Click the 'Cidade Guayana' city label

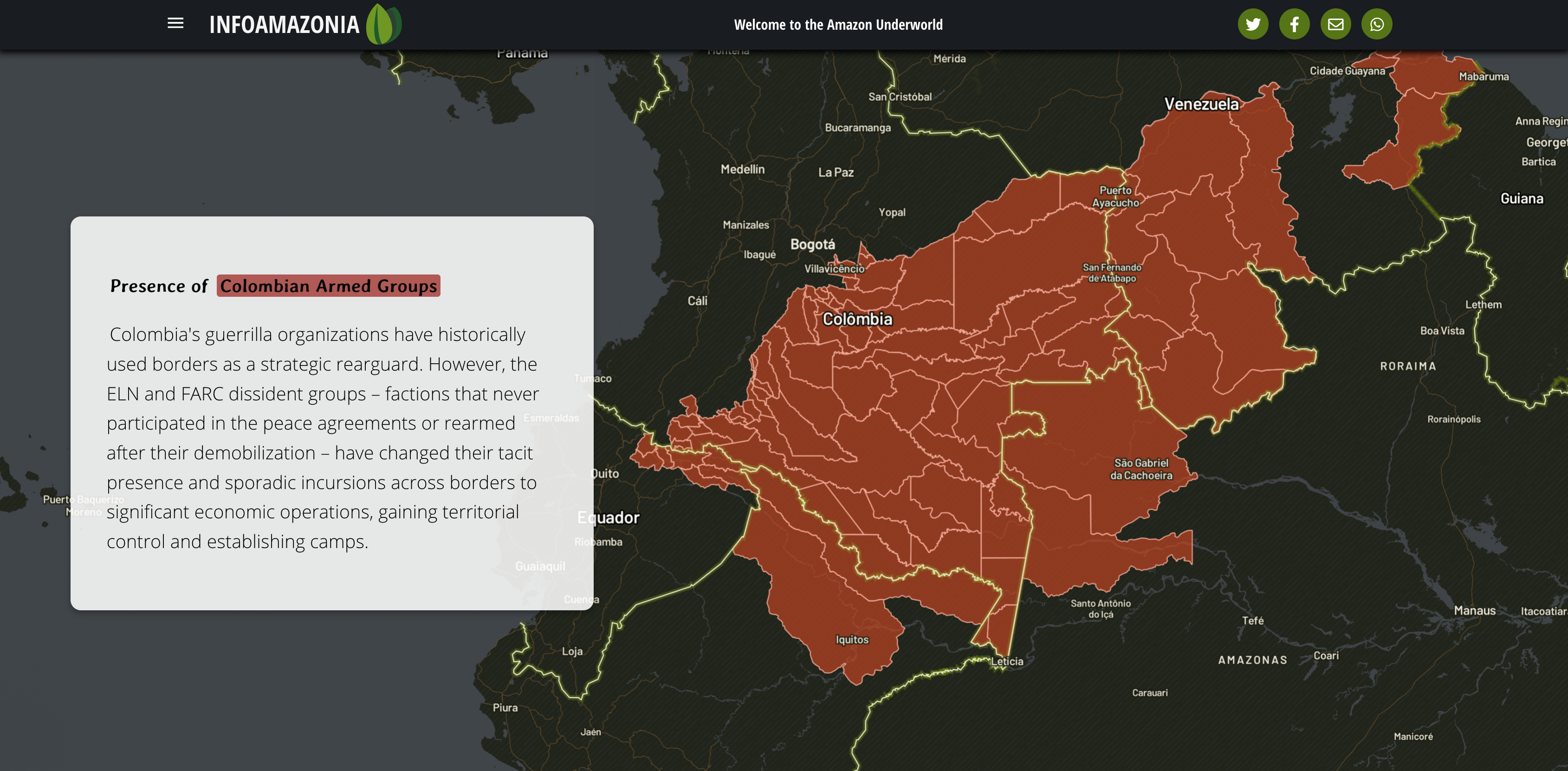pos(1347,71)
